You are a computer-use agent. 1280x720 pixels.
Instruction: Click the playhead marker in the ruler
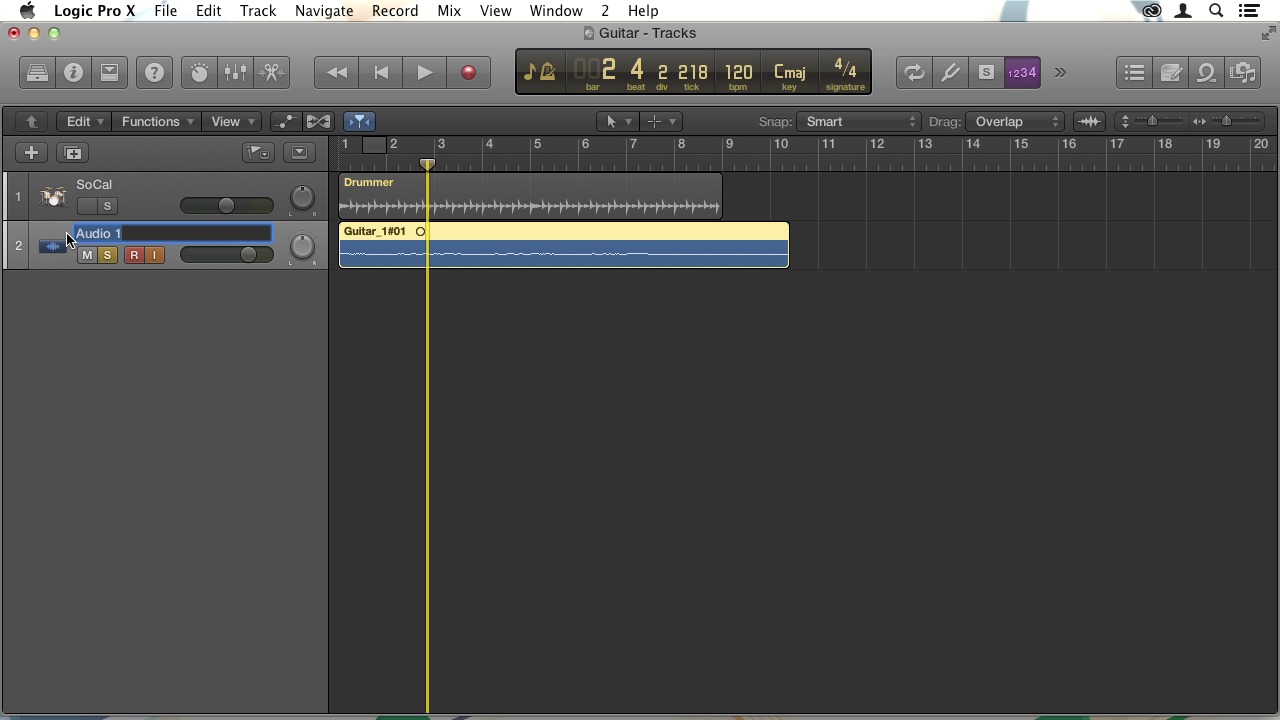[x=427, y=164]
